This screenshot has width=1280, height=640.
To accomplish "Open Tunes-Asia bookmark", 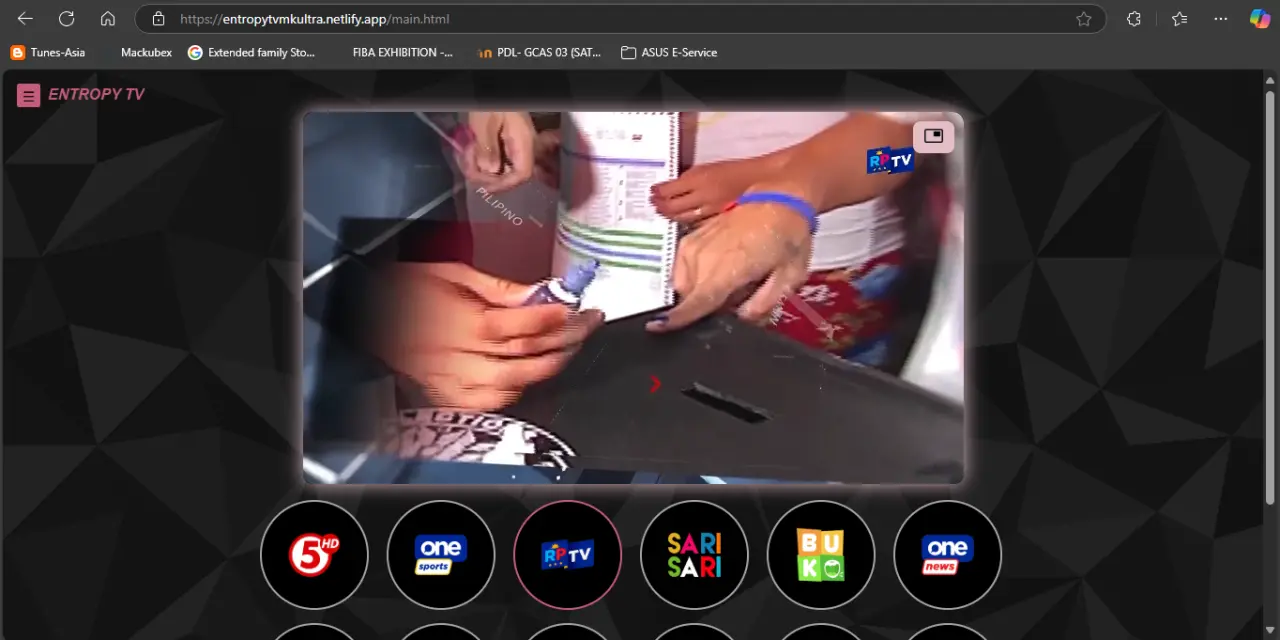I will [48, 52].
